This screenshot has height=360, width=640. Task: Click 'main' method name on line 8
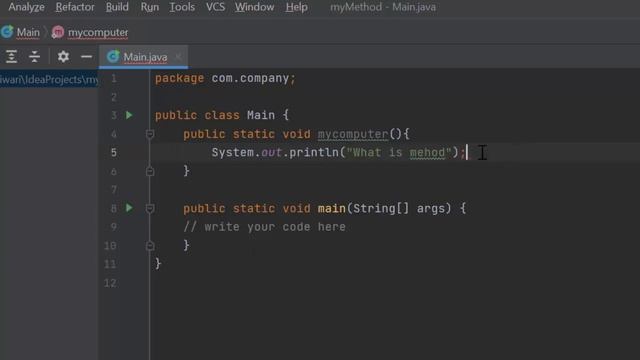coord(331,209)
